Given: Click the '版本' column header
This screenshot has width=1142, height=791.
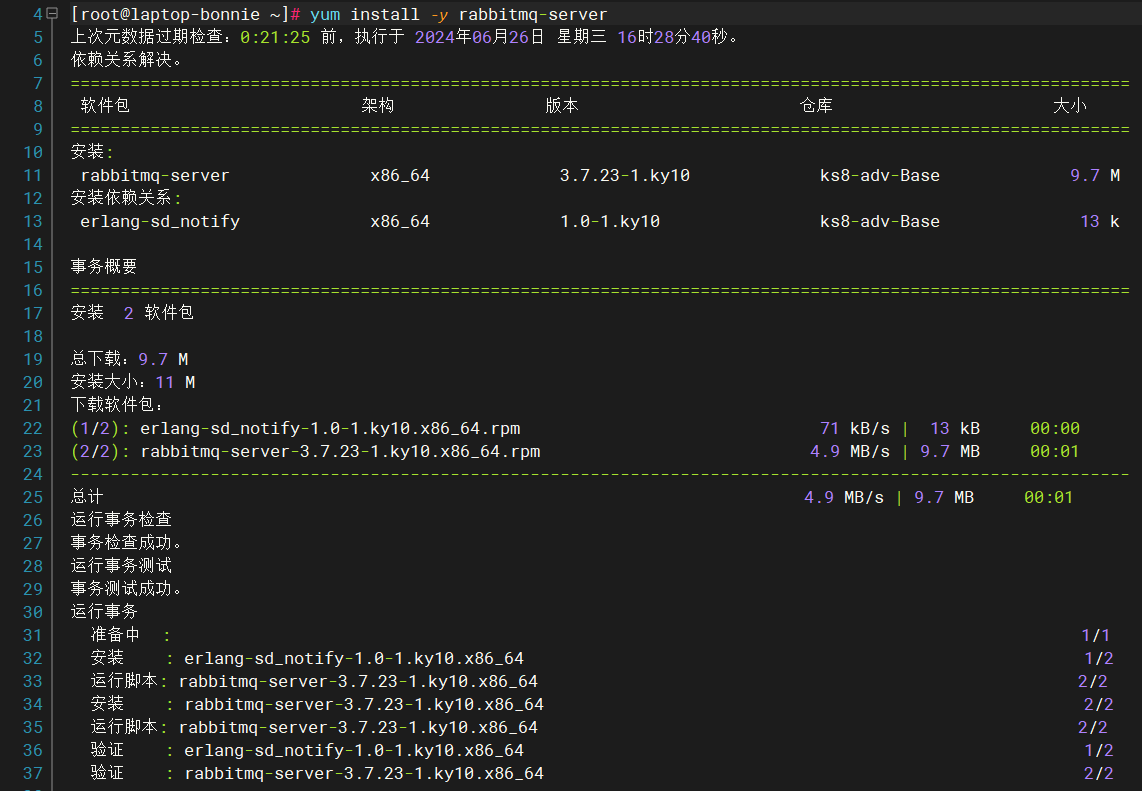Looking at the screenshot, I should (562, 106).
